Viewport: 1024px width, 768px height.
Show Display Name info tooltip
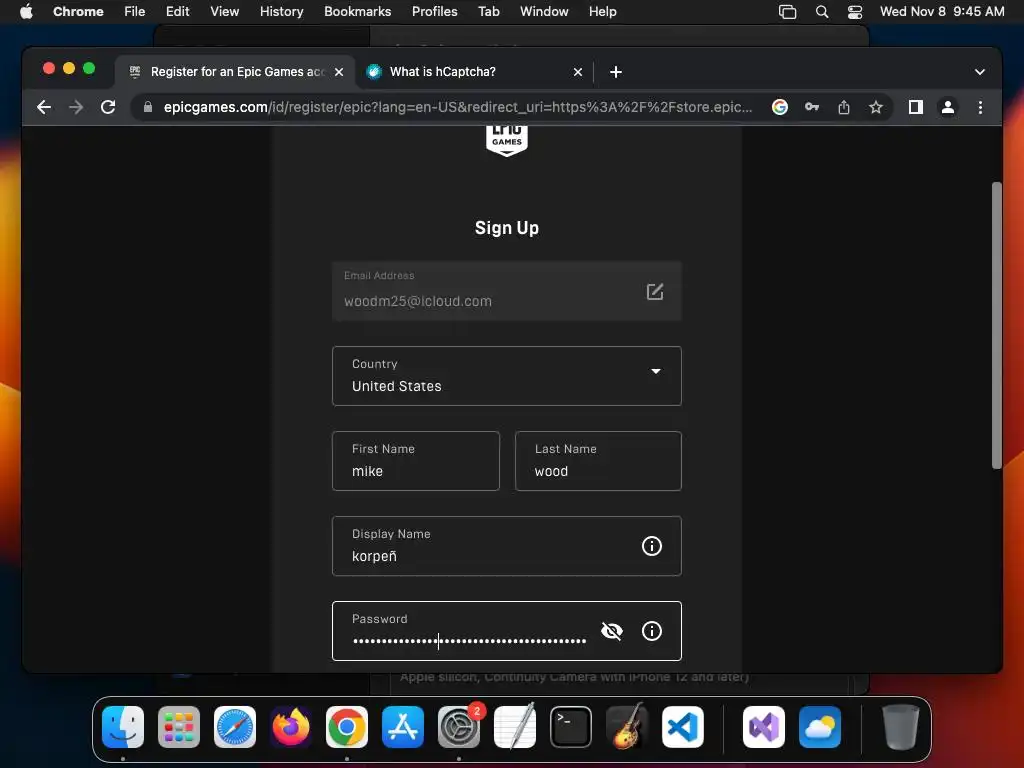652,546
